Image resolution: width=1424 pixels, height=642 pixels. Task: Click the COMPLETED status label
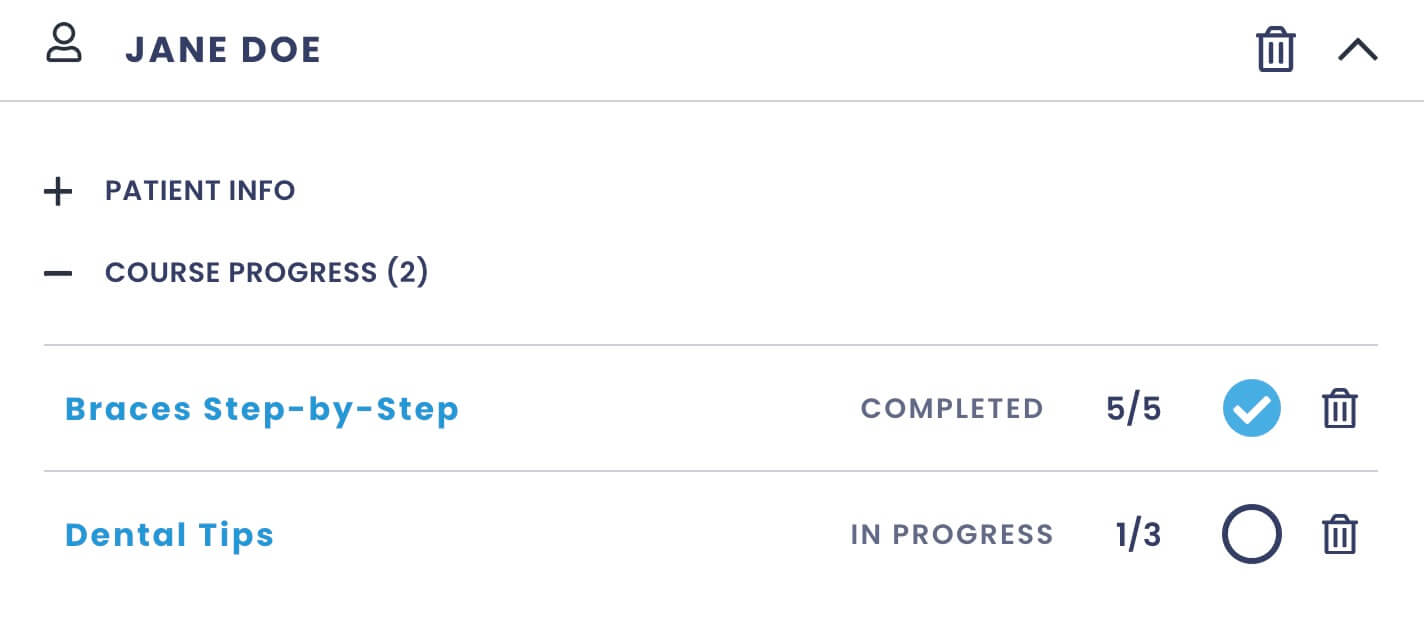(x=952, y=409)
